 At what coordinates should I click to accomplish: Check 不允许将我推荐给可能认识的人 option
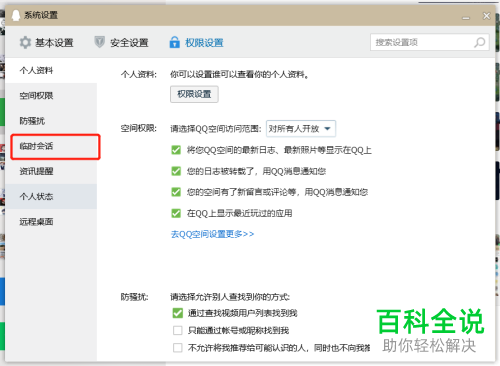click(x=178, y=348)
